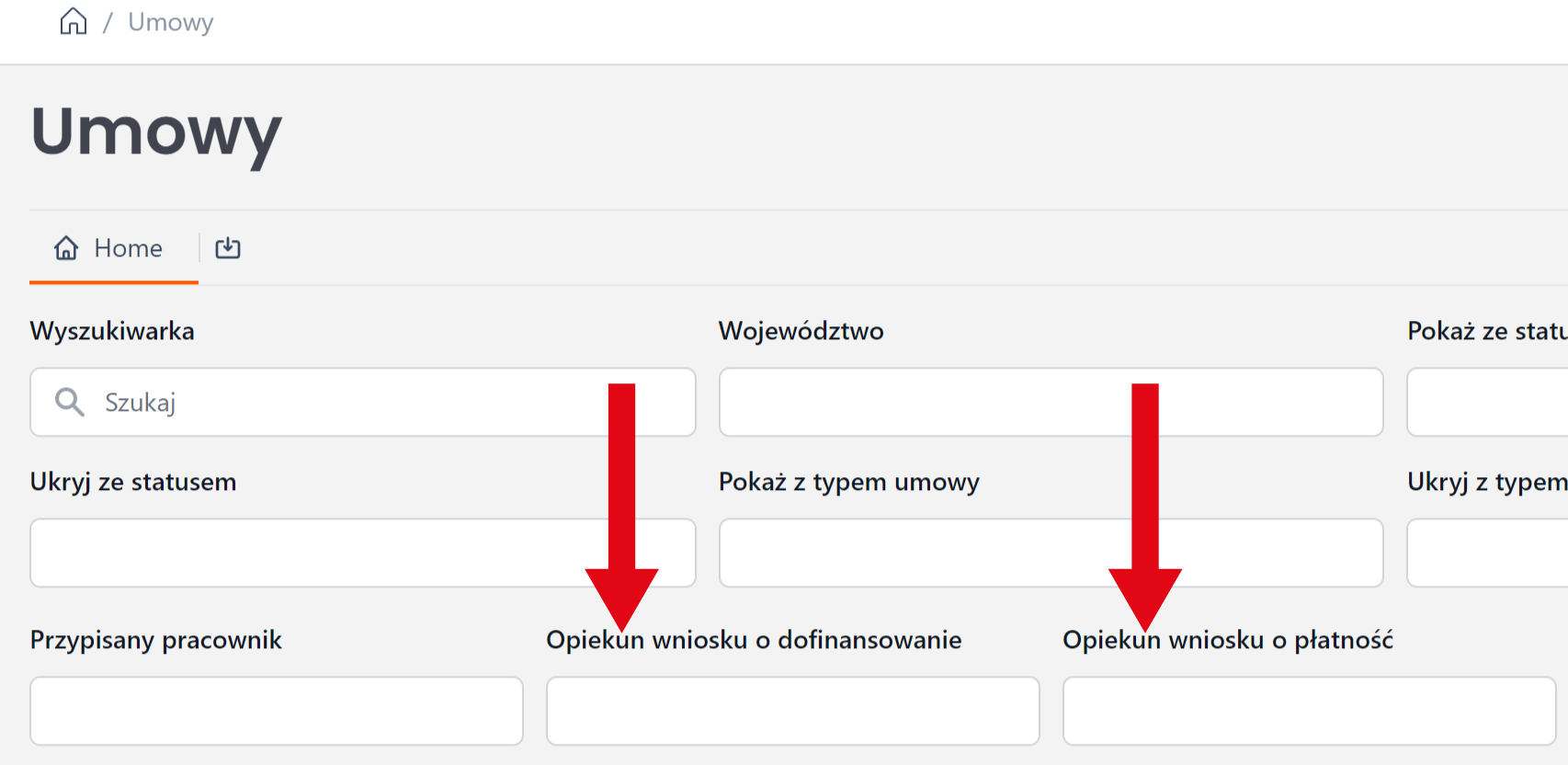Click the large Umowy page heading
Image resolution: width=1568 pixels, height=765 pixels.
[x=156, y=132]
